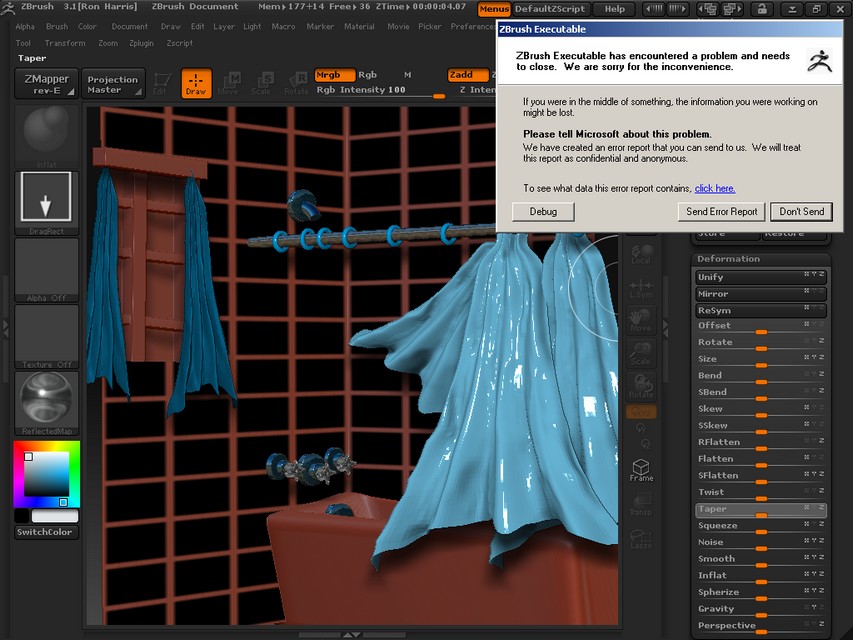Select the Edit mode icon
This screenshot has width=853, height=640.
(162, 83)
